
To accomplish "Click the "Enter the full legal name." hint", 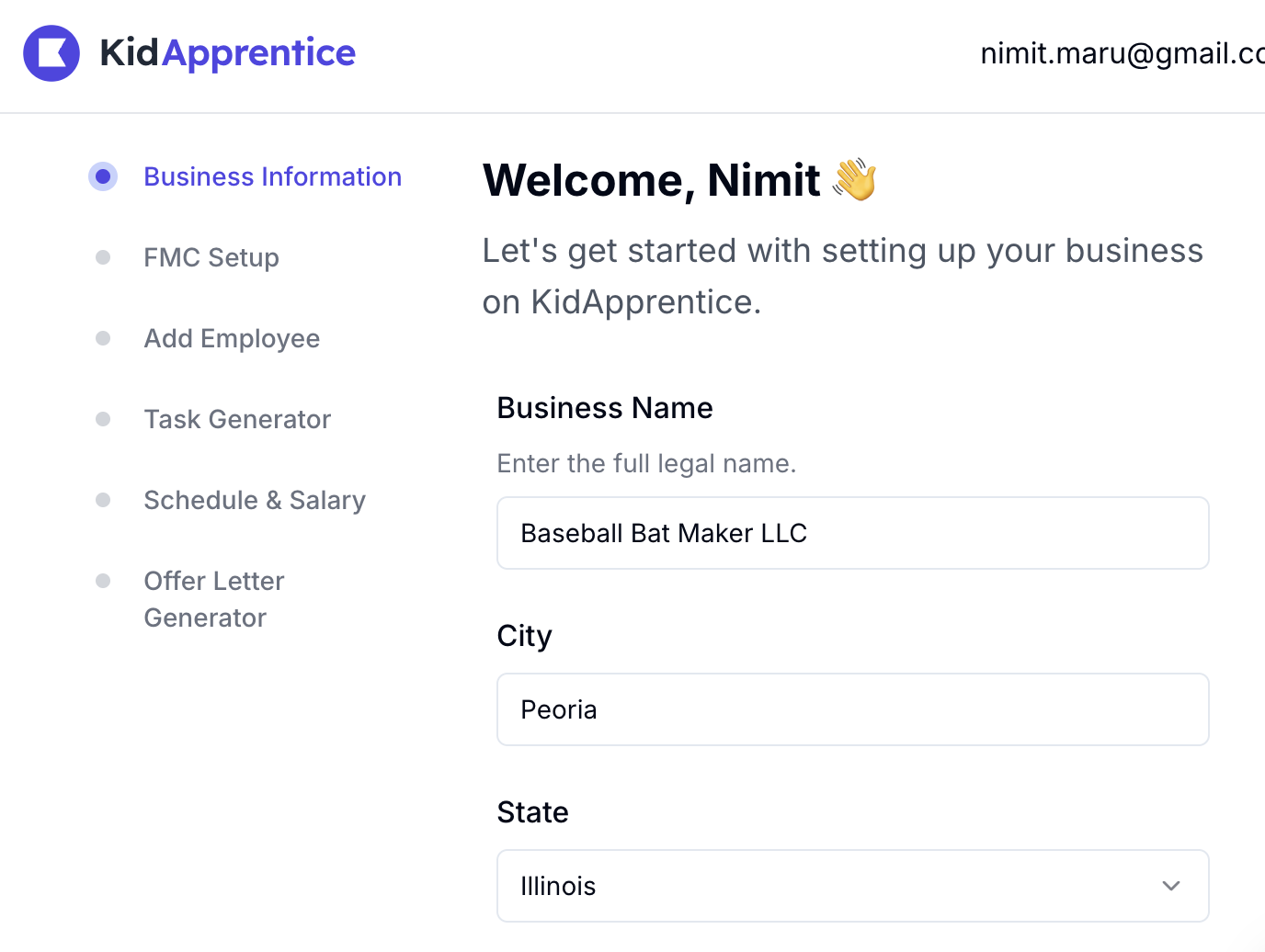I will click(x=646, y=463).
